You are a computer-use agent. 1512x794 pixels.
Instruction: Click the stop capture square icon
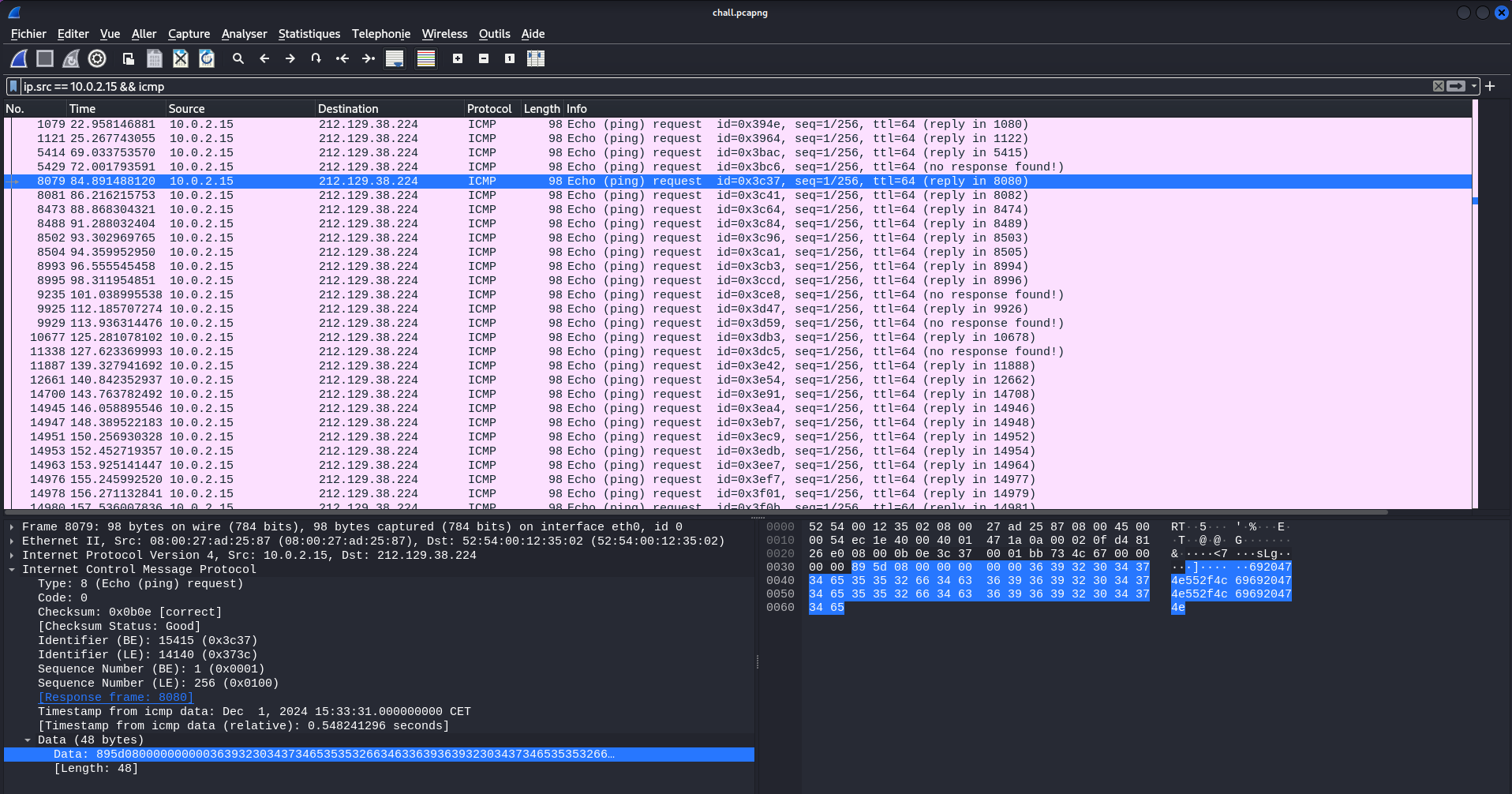tap(45, 58)
